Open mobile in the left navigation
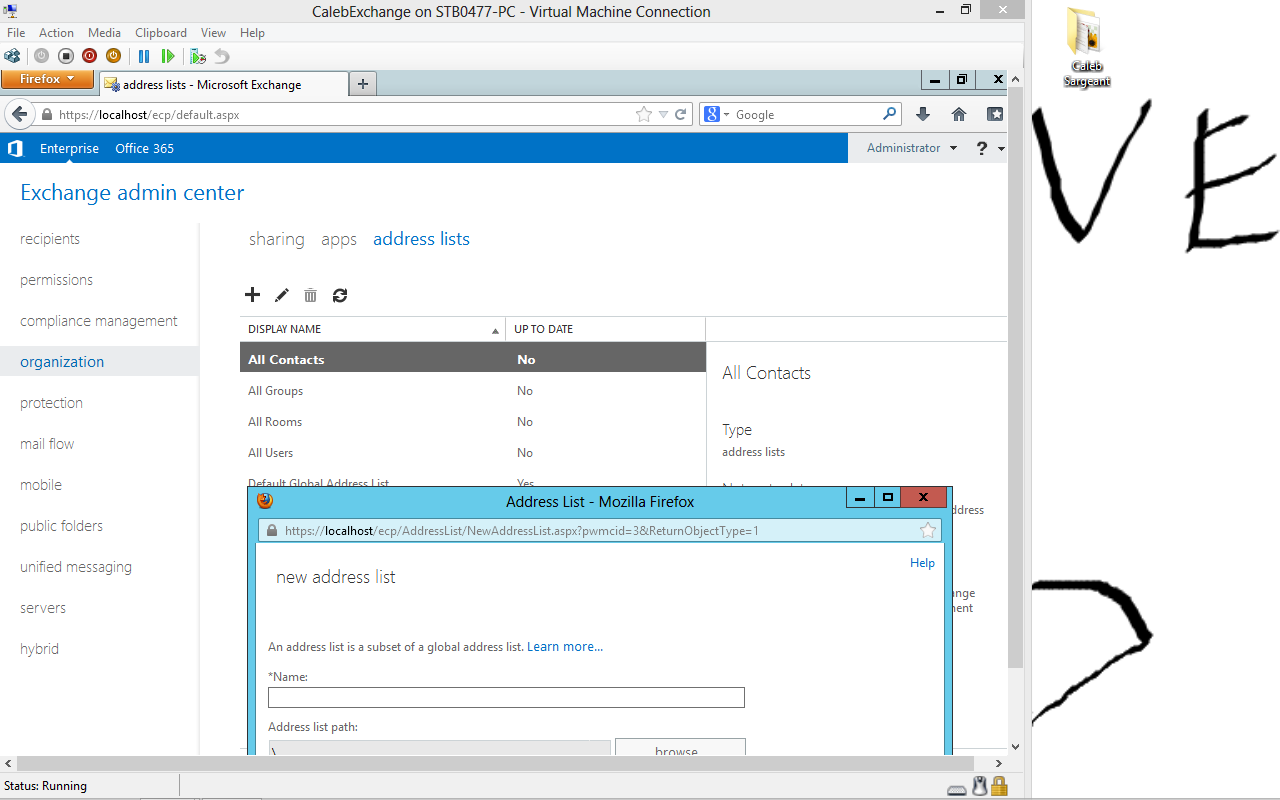Screen dimensions: 1280x800 41,485
